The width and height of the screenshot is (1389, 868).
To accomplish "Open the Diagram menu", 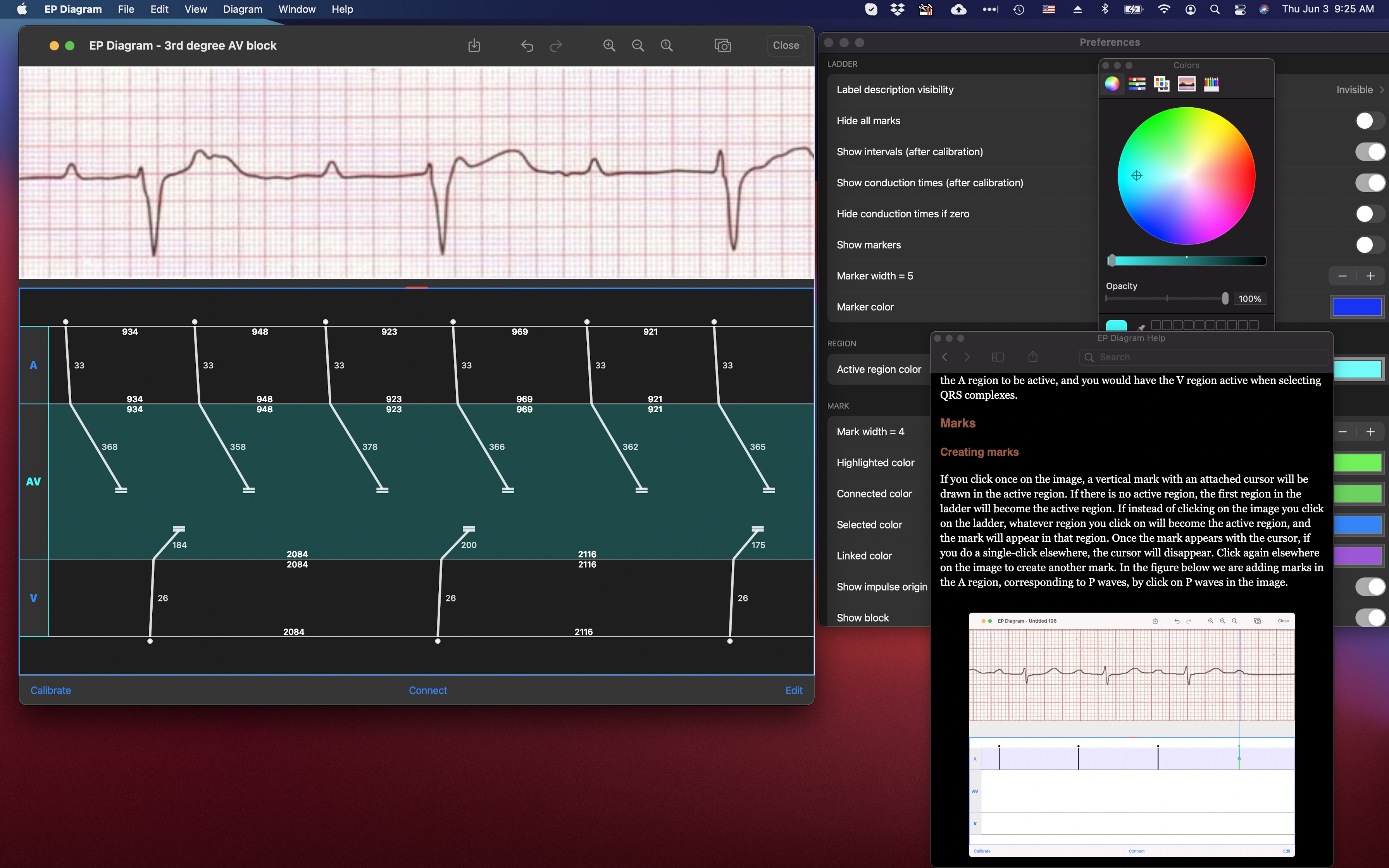I will click(x=242, y=9).
